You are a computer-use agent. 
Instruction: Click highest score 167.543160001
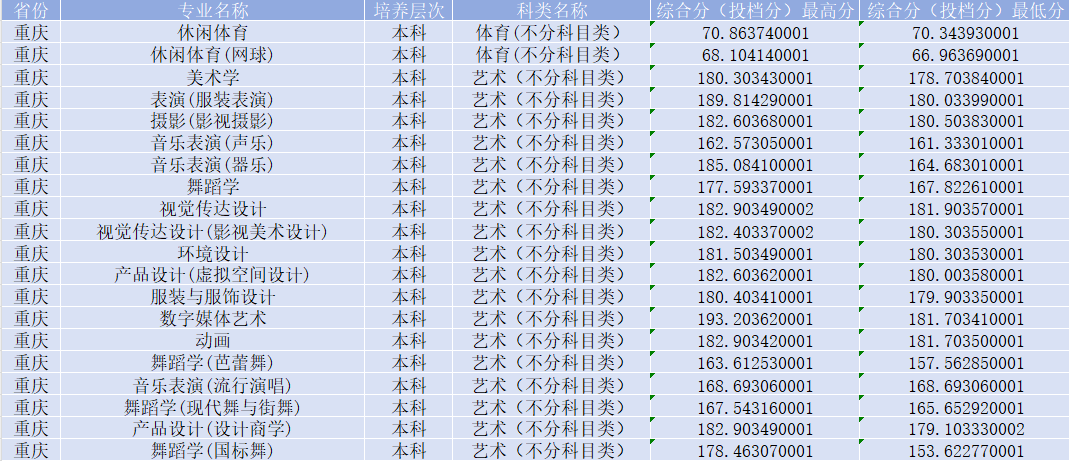[x=754, y=408]
